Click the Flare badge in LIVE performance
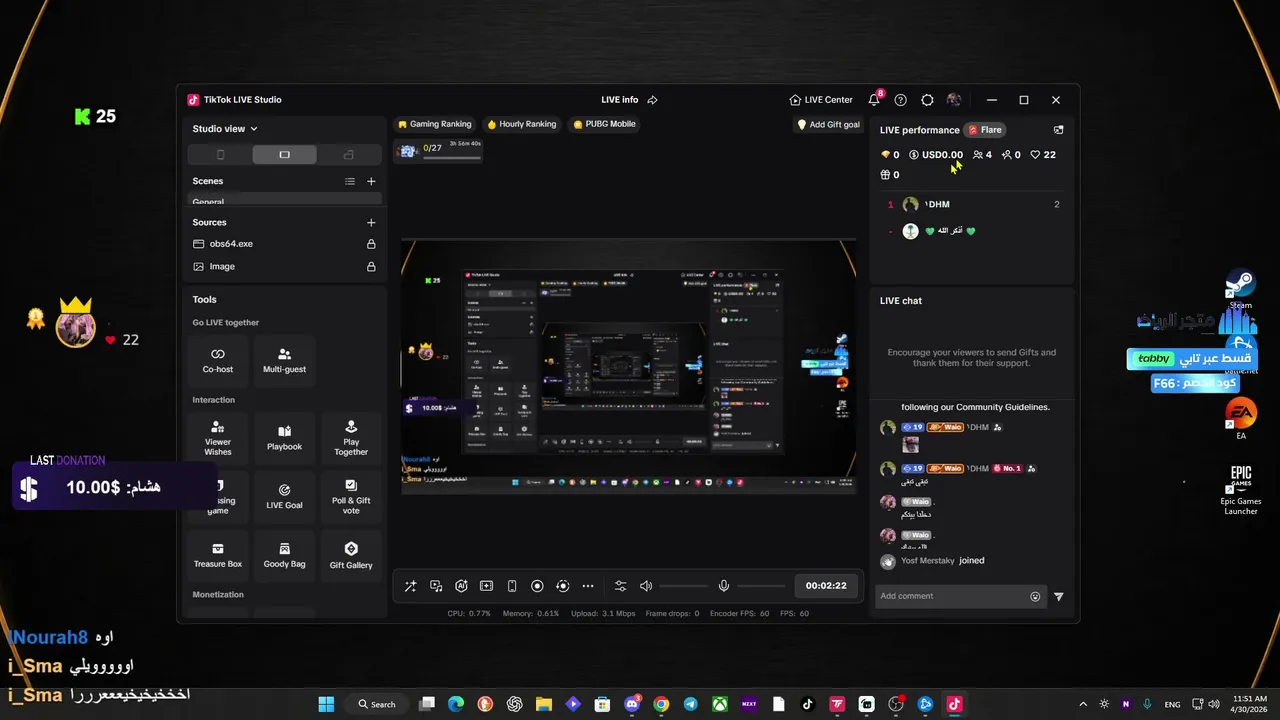 (x=985, y=130)
